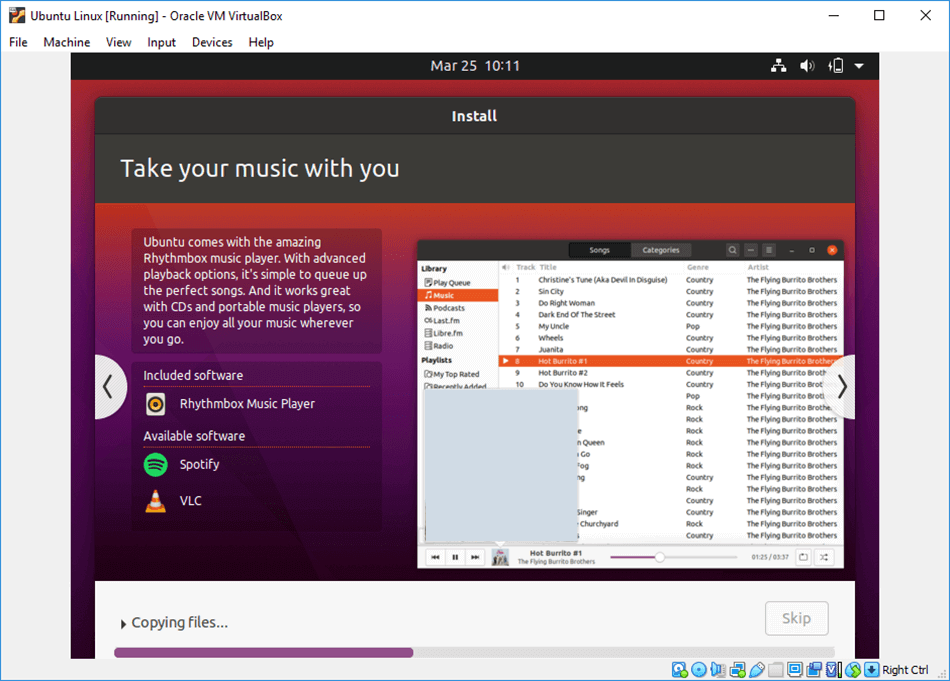Viewport: 950px width, 681px height.
Task: Click the Spotify logo icon
Action: coord(156,465)
